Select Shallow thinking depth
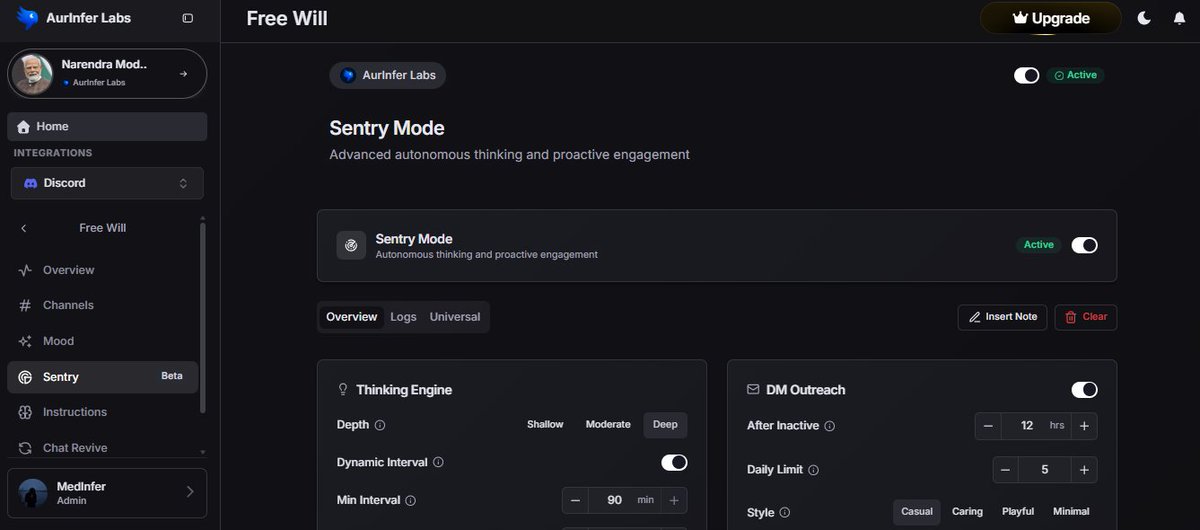This screenshot has width=1200, height=530. 545,425
